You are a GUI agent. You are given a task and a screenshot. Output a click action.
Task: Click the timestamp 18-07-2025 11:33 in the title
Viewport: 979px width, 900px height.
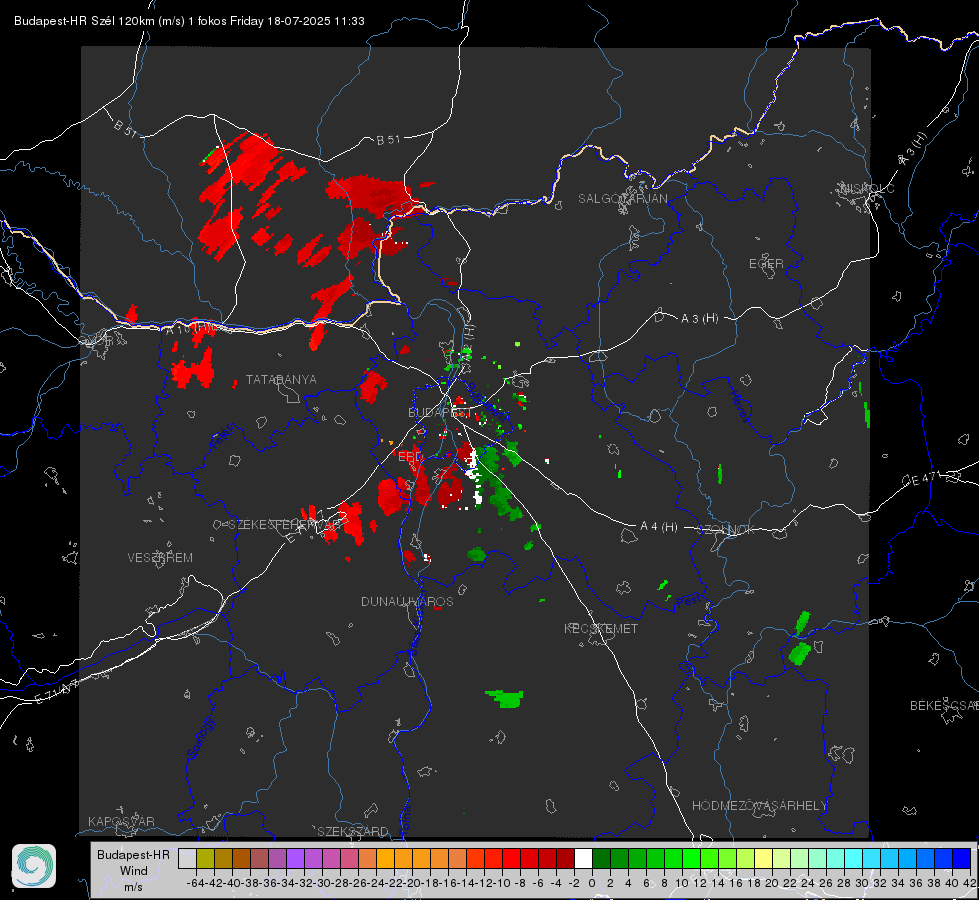pos(315,21)
